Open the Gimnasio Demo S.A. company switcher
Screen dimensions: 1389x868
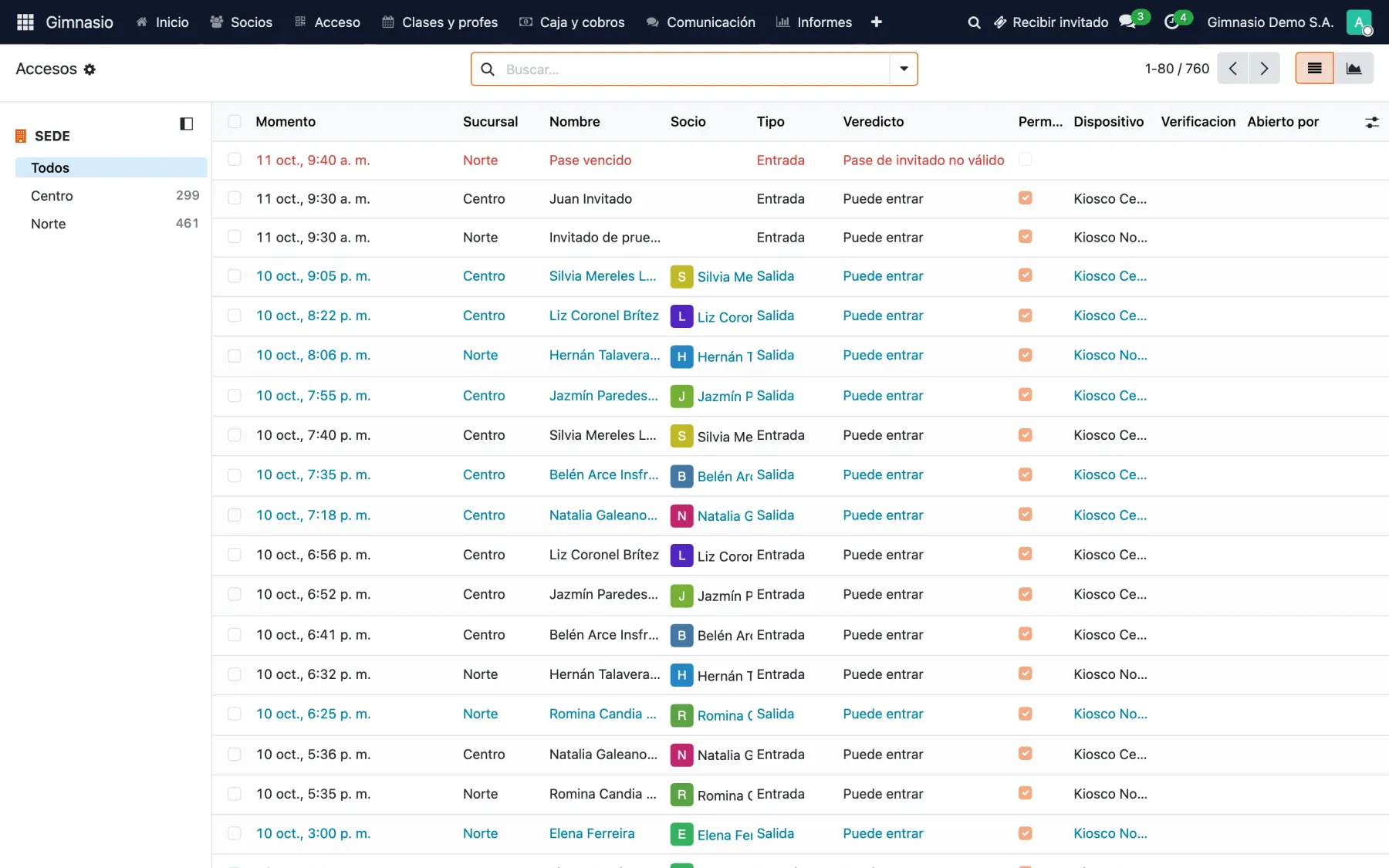1270,22
